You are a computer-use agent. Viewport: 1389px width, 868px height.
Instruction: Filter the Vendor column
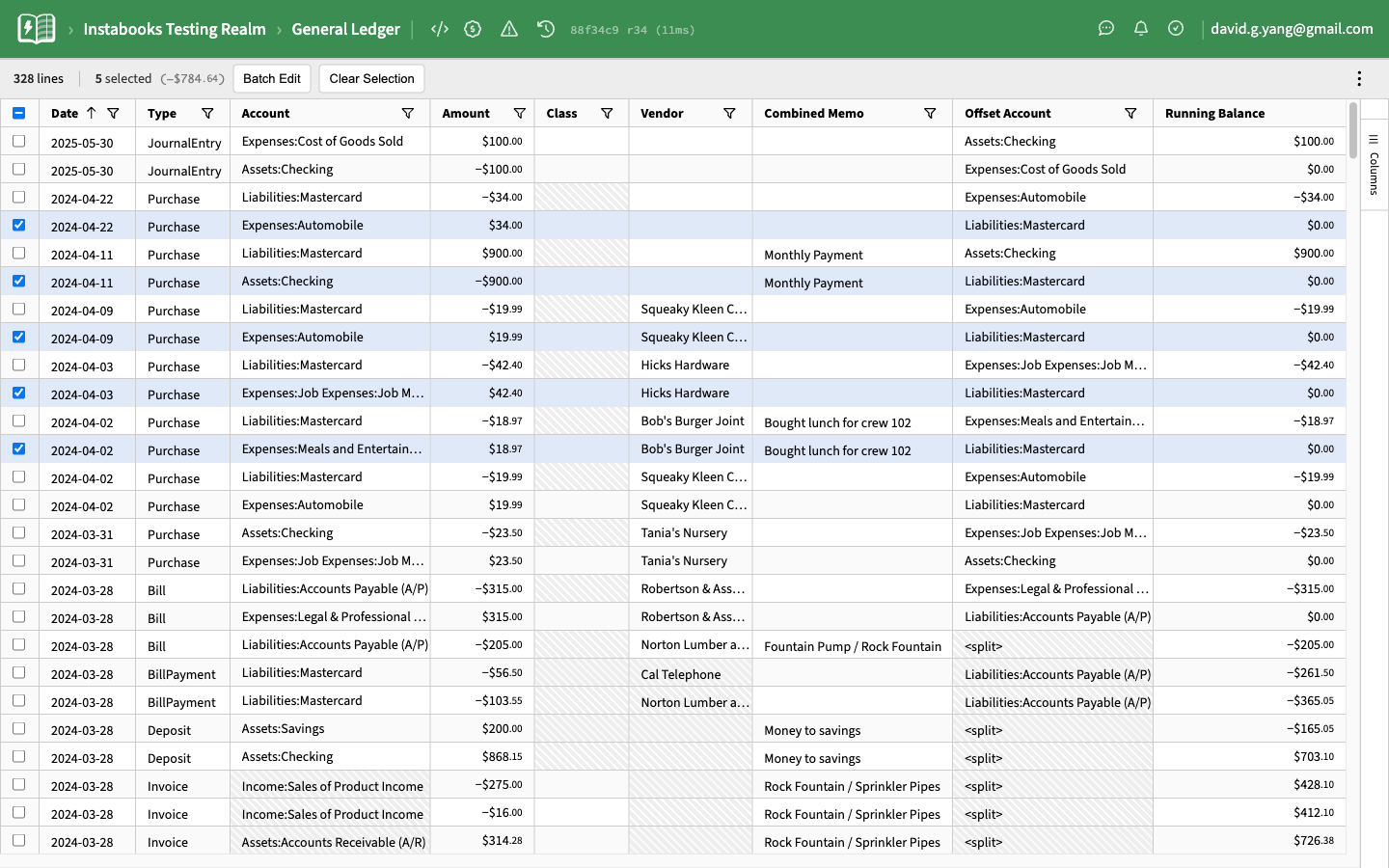point(730,113)
